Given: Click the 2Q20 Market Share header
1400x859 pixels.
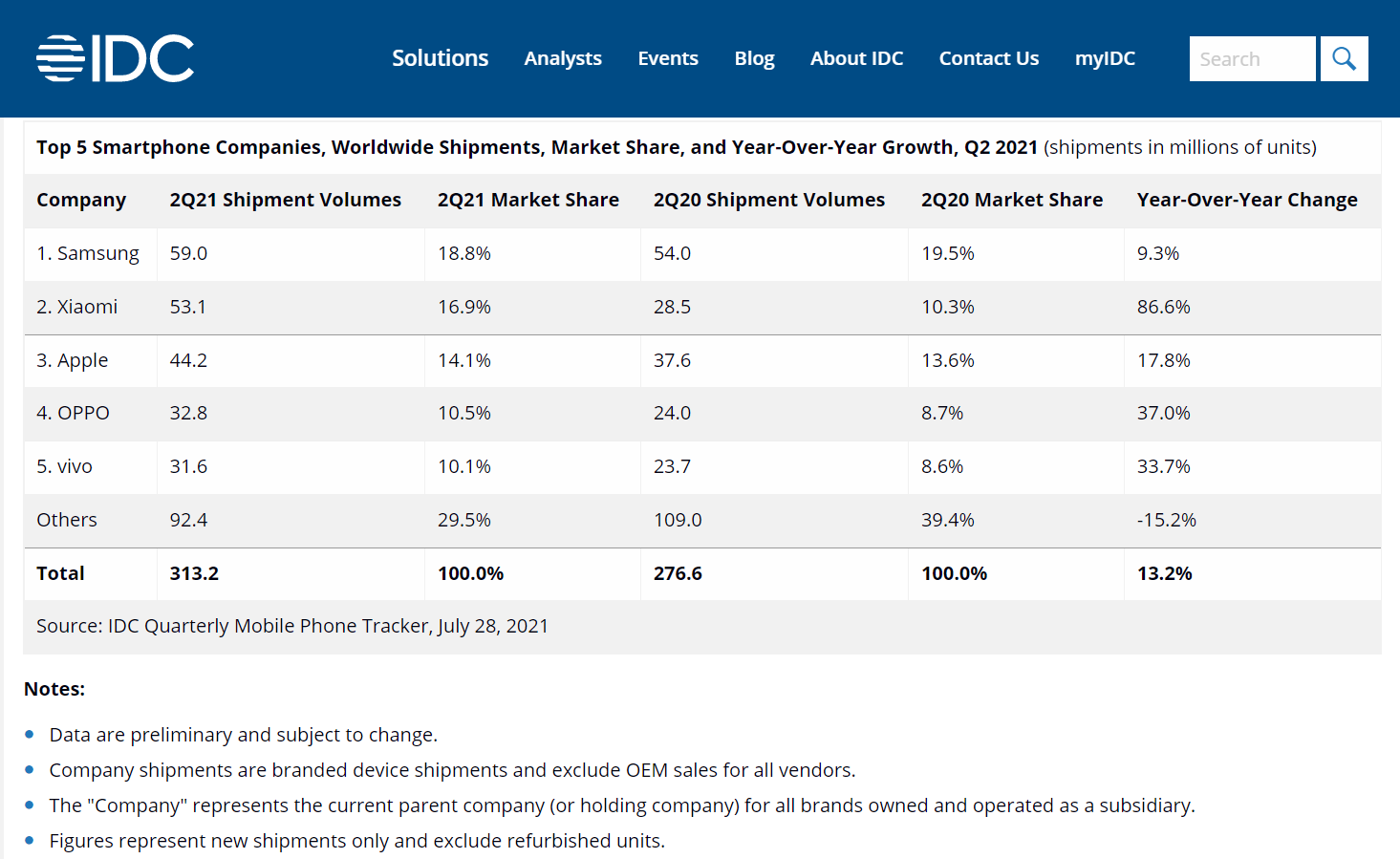Looking at the screenshot, I should click(1012, 200).
